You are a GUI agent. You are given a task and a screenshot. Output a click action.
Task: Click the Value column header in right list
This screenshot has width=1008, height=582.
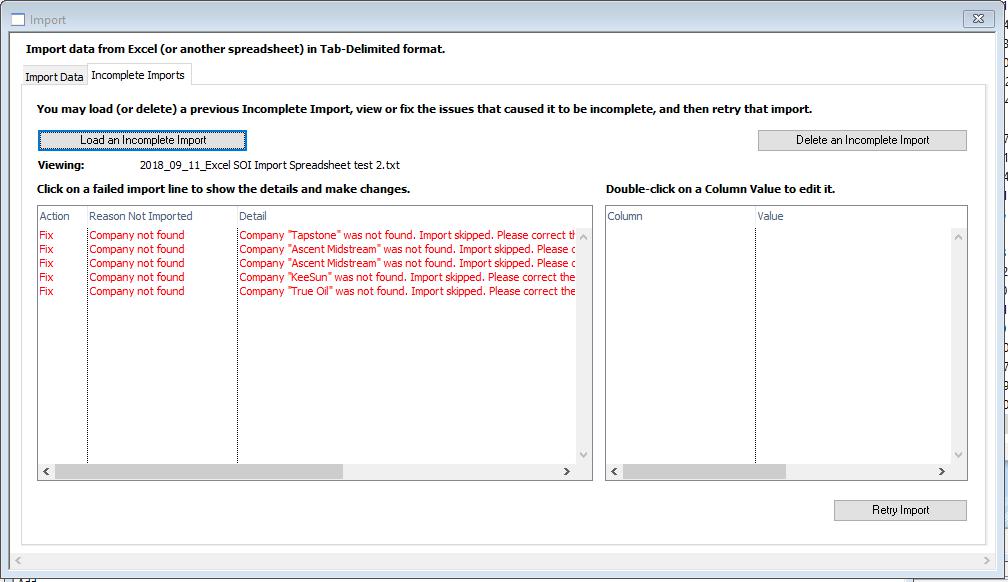click(771, 216)
